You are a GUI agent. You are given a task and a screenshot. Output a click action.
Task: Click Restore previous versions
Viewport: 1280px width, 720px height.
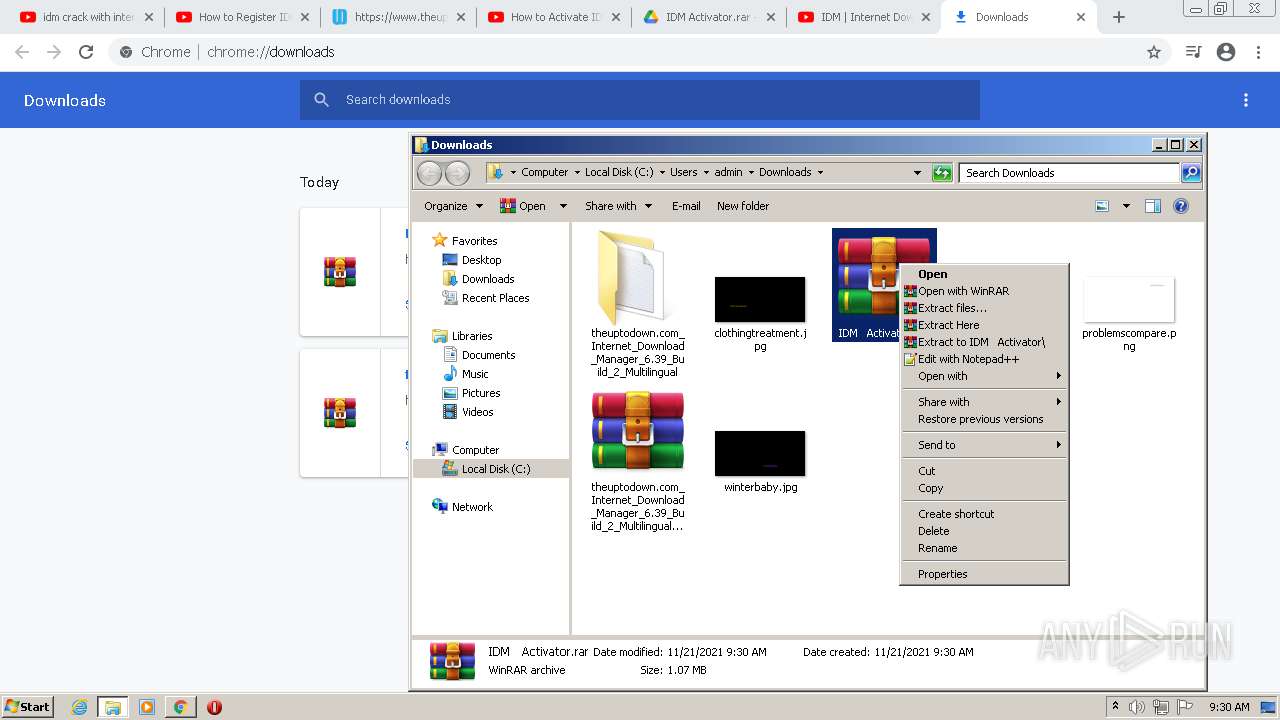(984, 419)
